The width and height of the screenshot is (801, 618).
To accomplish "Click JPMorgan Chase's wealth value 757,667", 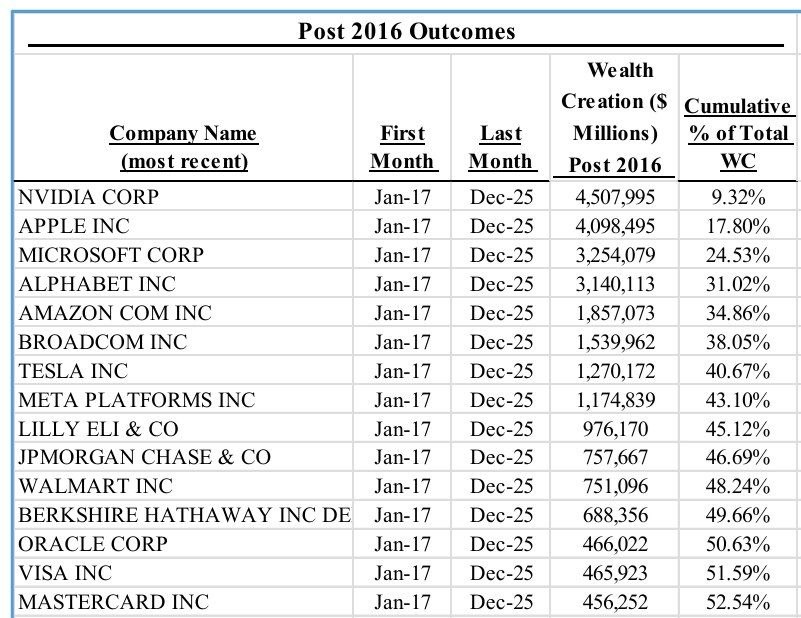I will (614, 458).
